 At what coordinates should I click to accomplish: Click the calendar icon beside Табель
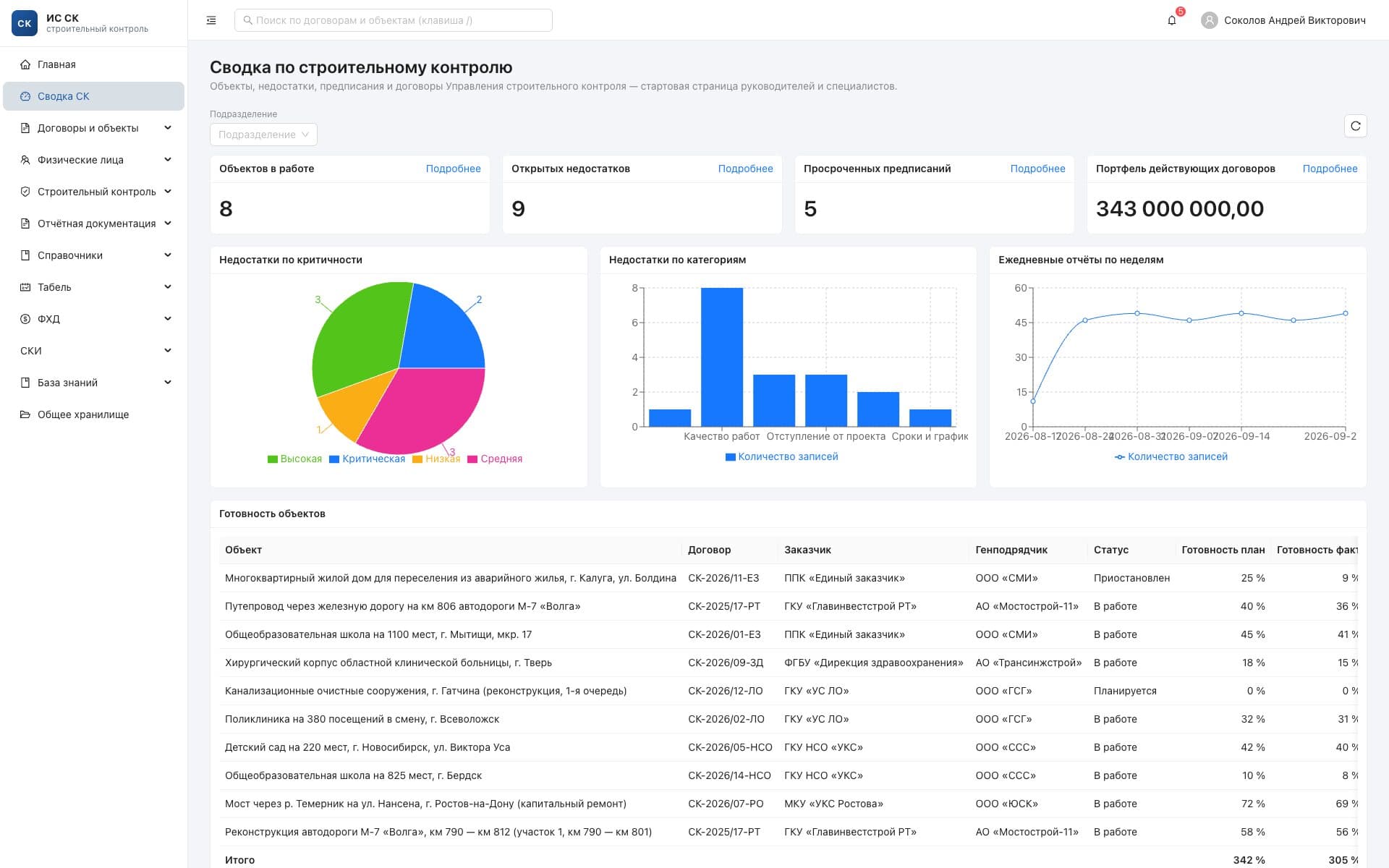point(25,287)
